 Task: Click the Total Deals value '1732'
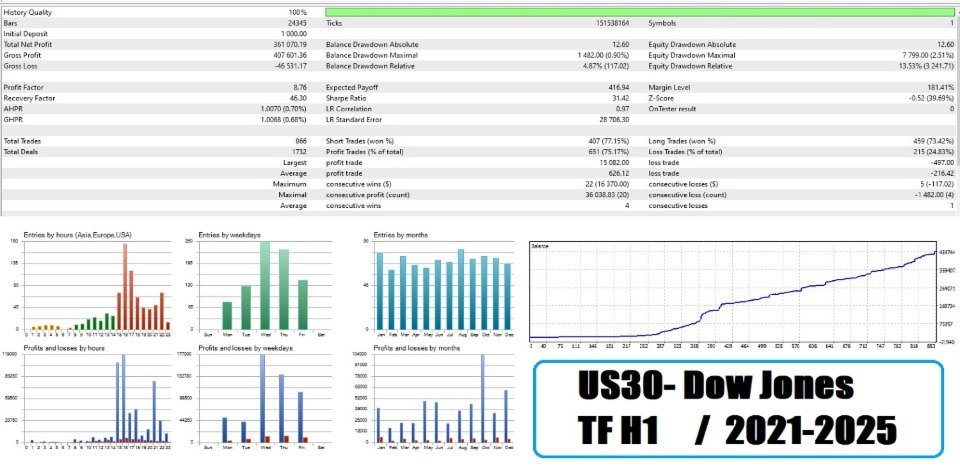(300, 152)
